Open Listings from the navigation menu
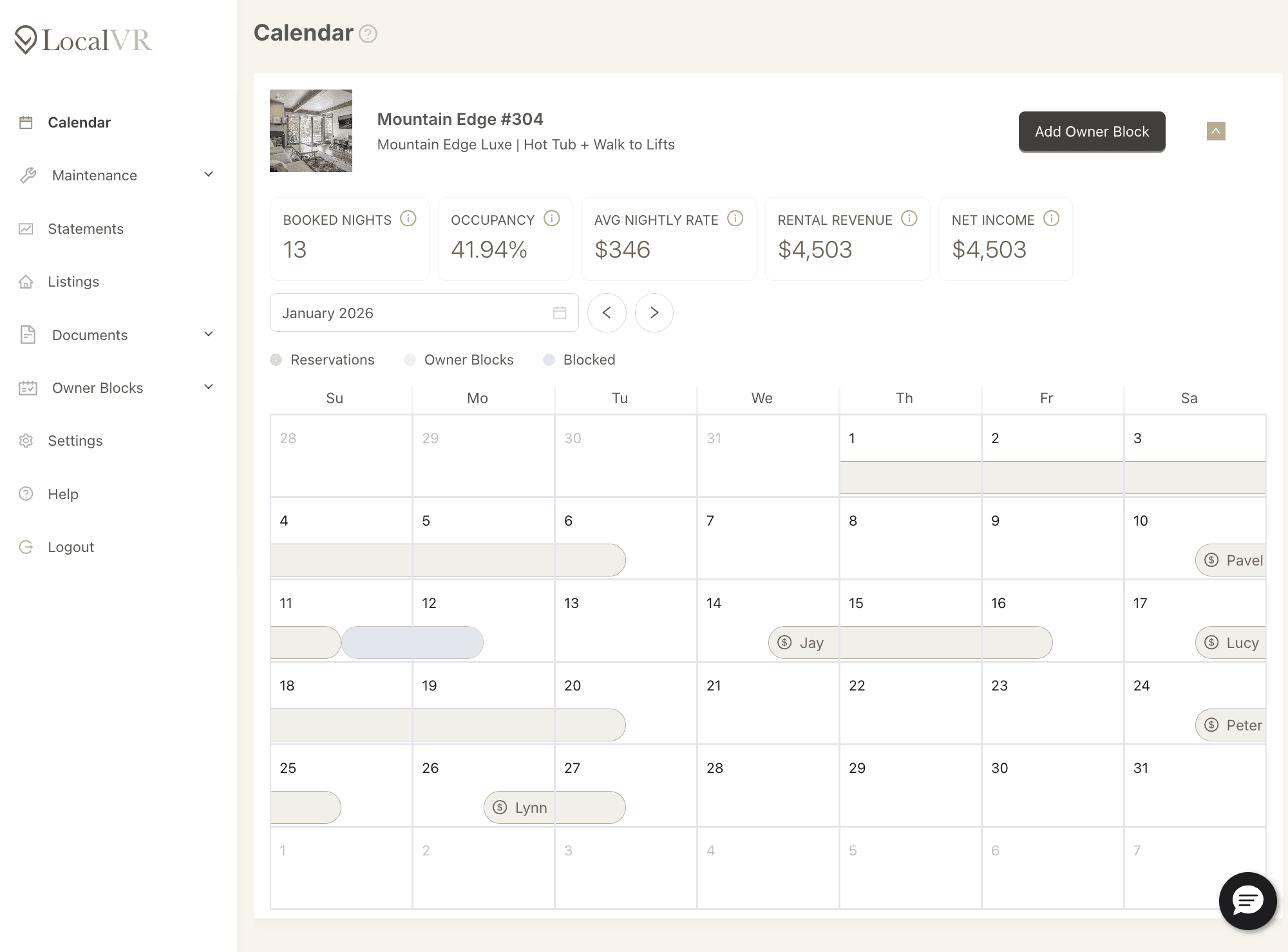This screenshot has width=1288, height=952. 73,281
